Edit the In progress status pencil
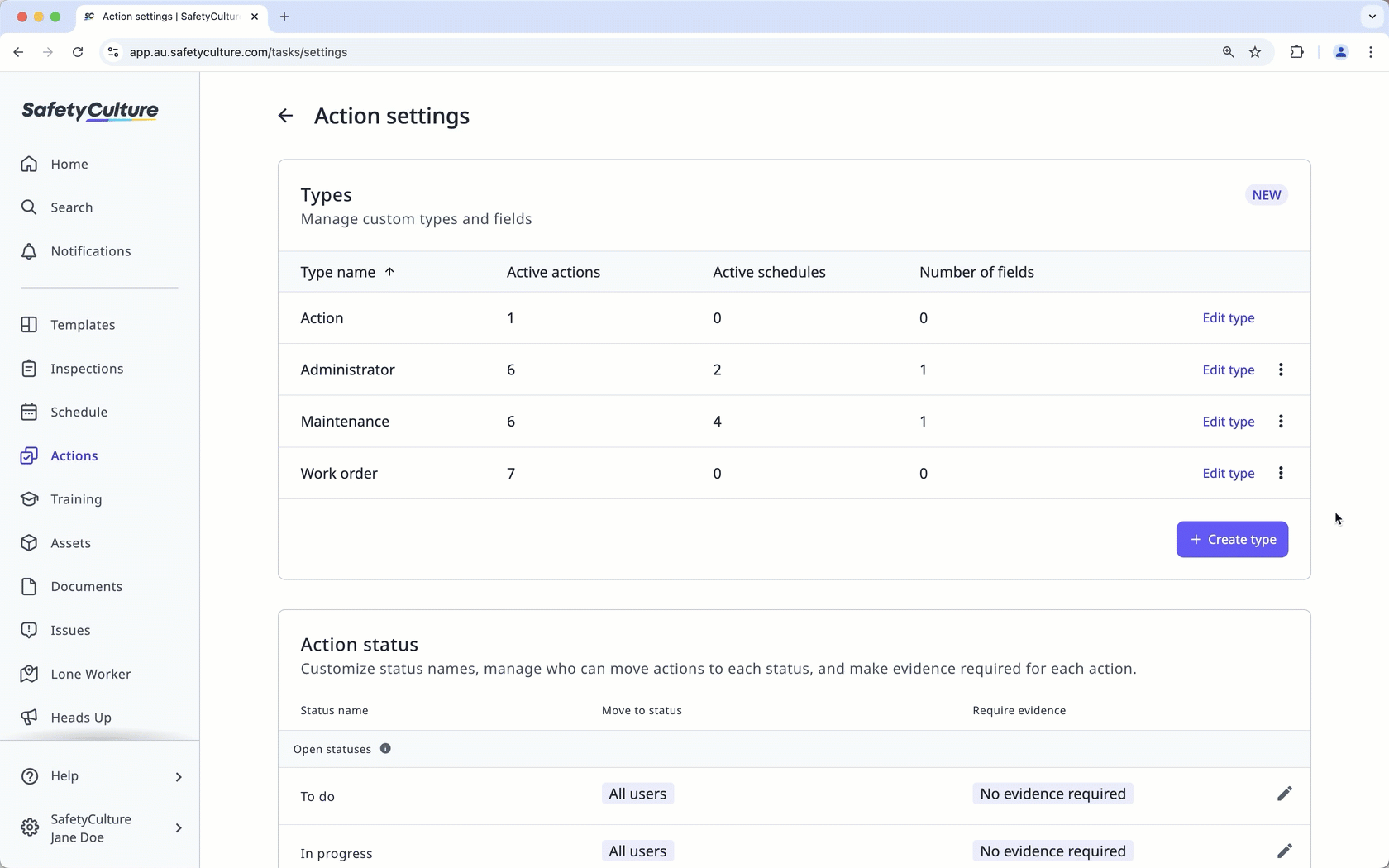 click(x=1284, y=851)
